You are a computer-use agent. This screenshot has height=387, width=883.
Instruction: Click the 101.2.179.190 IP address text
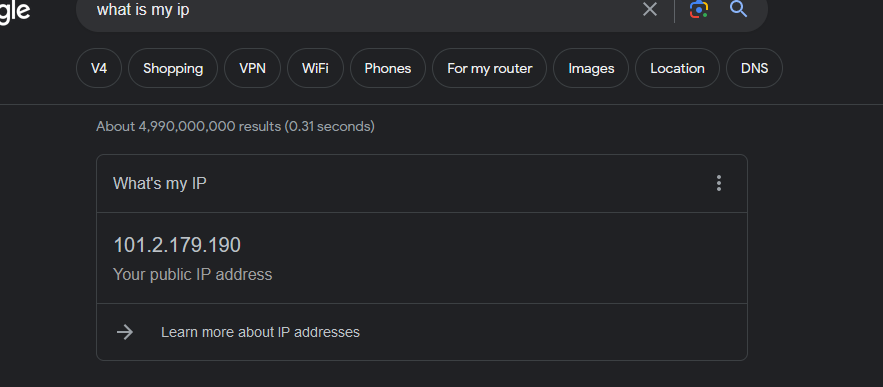click(x=177, y=245)
